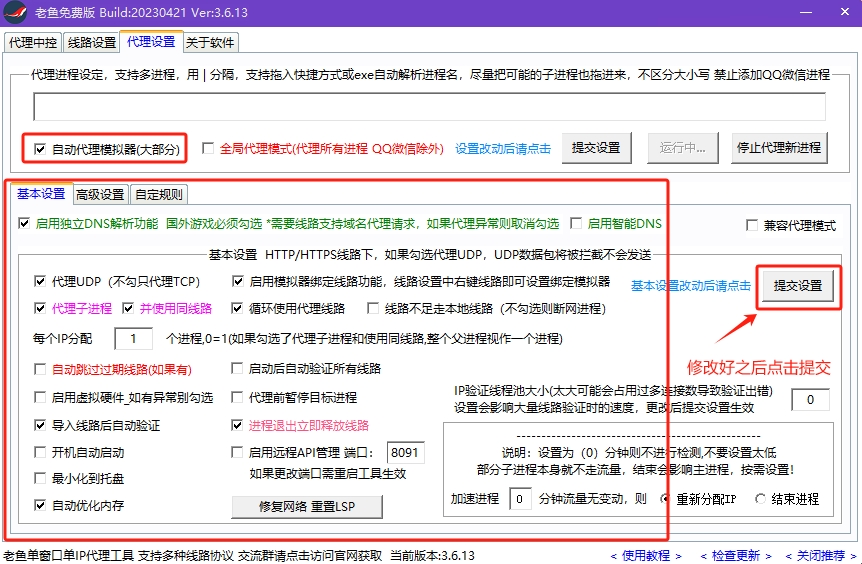Enable 全局代理模式 checkbox
The width and height of the screenshot is (862, 564).
click(x=208, y=148)
